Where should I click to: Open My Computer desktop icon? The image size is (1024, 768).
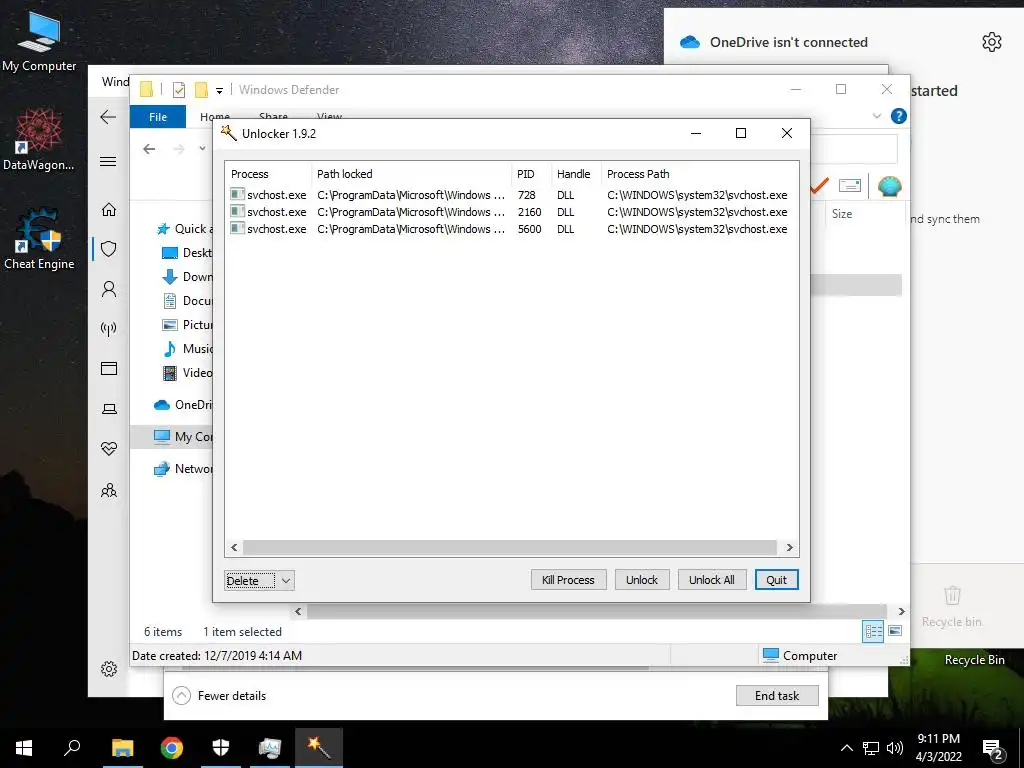(39, 42)
